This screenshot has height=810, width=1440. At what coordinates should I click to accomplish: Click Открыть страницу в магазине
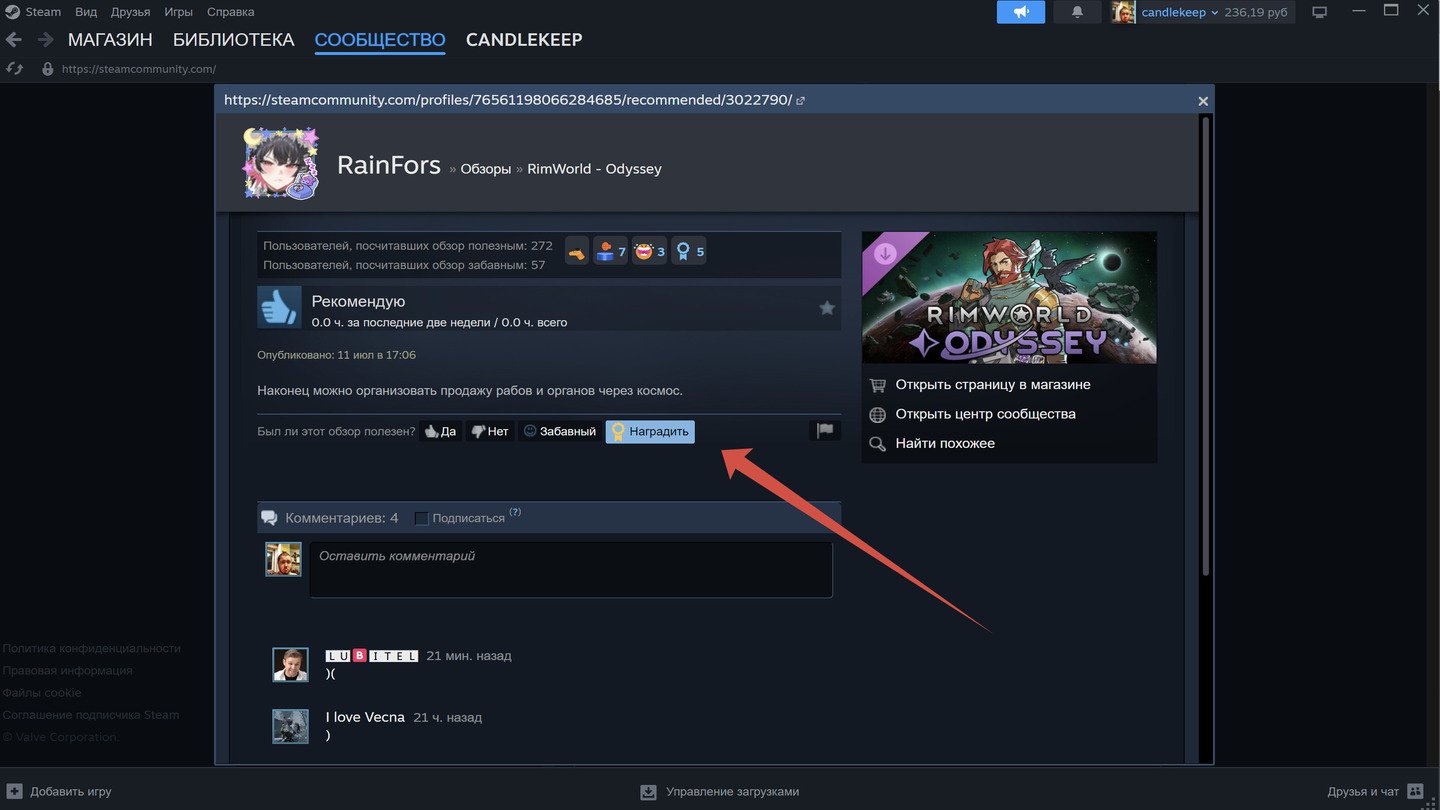tap(993, 385)
